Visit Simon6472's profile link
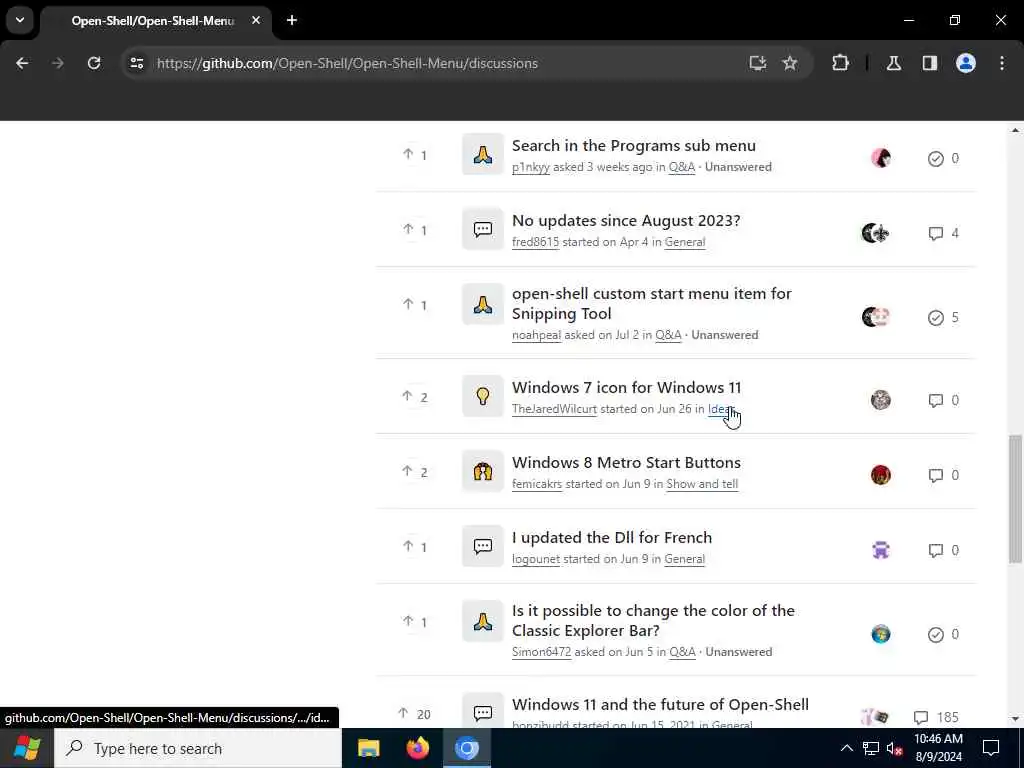This screenshot has width=1024, height=768. point(541,652)
